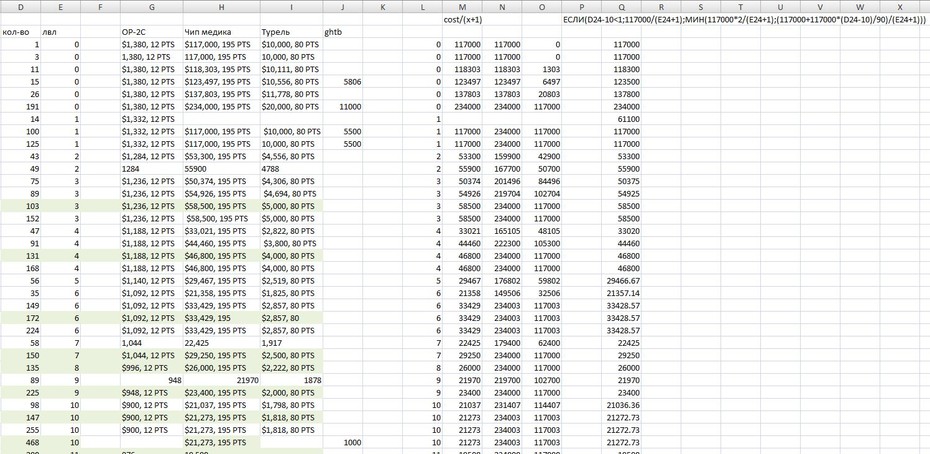Select the cell with value 21357.14
This screenshot has width=930, height=454.
pos(621,293)
